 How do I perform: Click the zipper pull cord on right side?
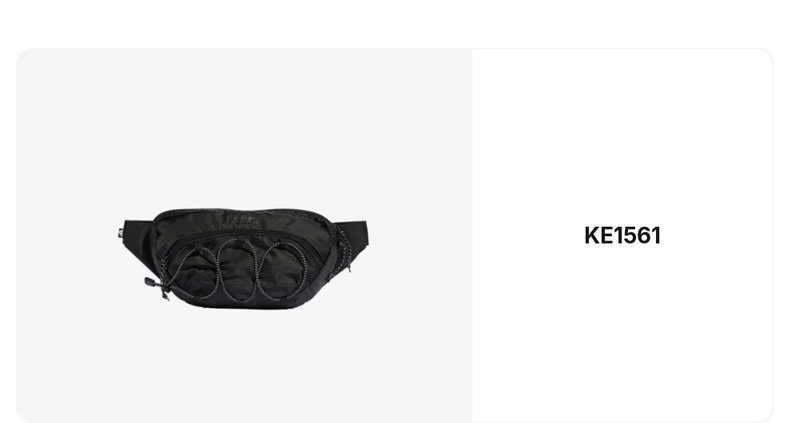pos(346,252)
